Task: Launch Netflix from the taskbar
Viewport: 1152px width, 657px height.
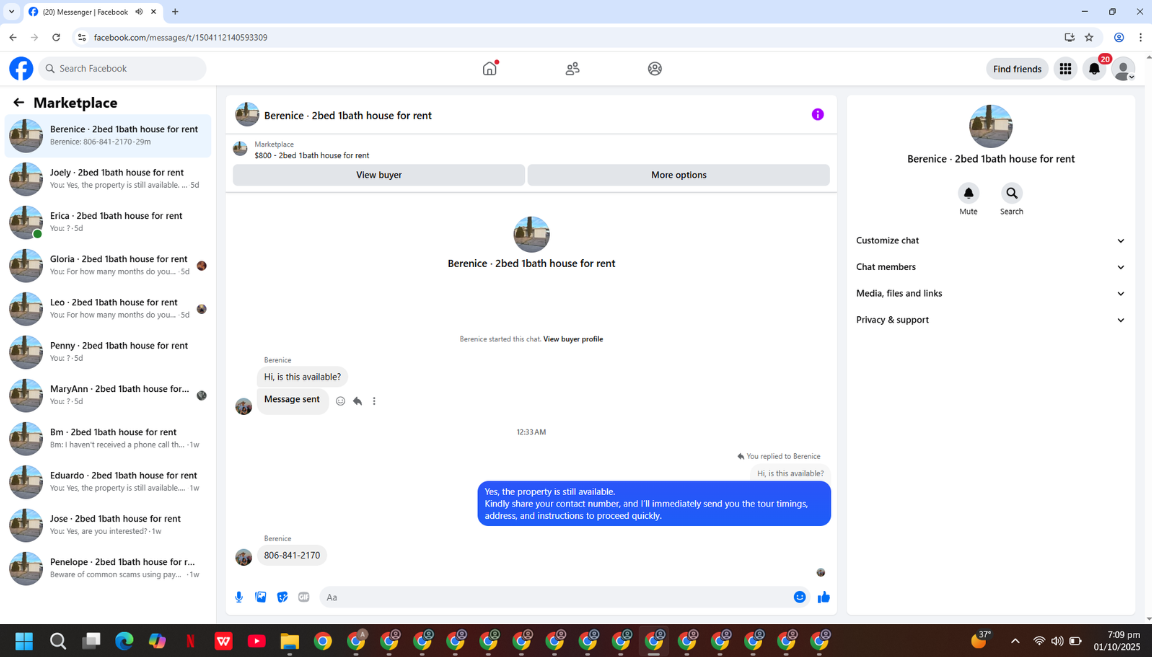Action: click(x=190, y=641)
